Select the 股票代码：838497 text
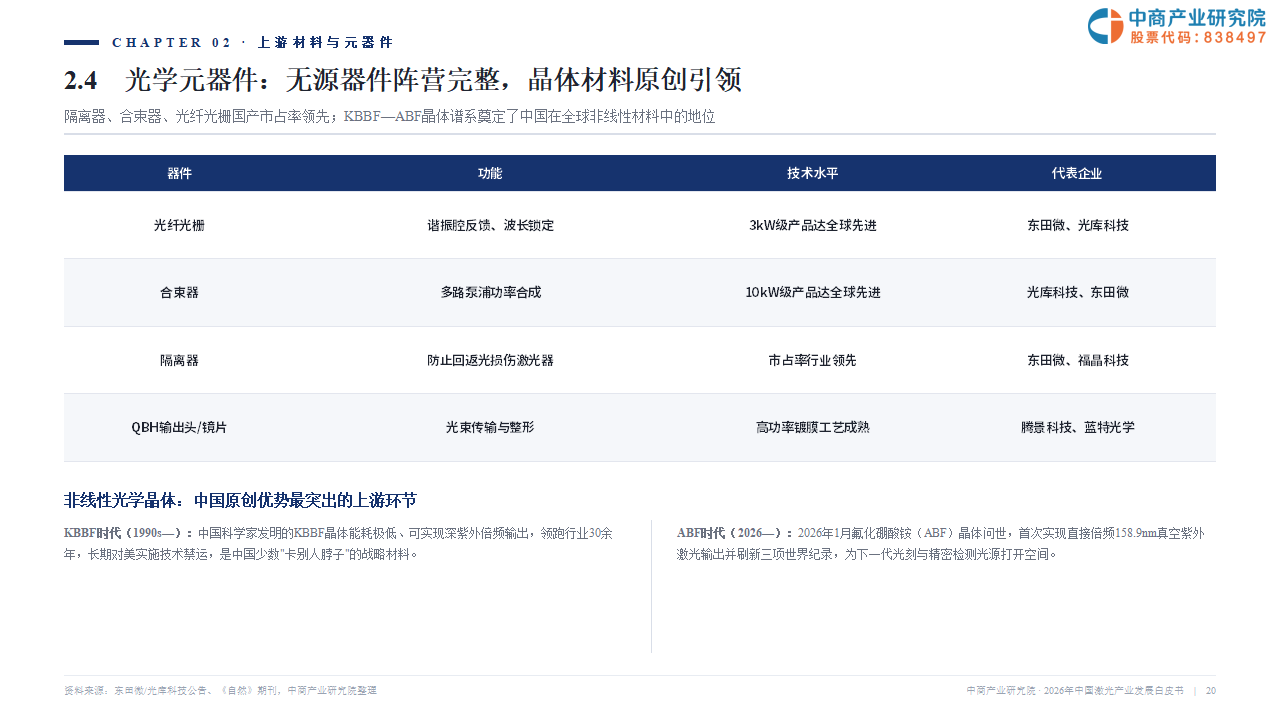Image resolution: width=1280 pixels, height=720 pixels. tap(1199, 37)
